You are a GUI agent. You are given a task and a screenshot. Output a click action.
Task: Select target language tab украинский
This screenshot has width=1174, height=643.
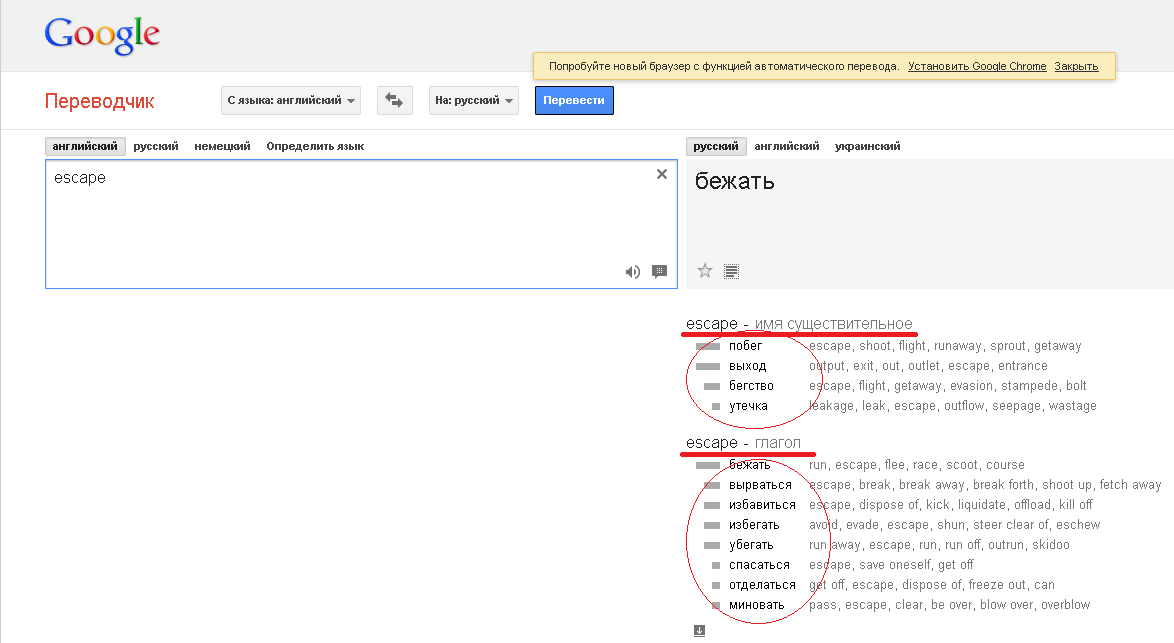point(868,146)
